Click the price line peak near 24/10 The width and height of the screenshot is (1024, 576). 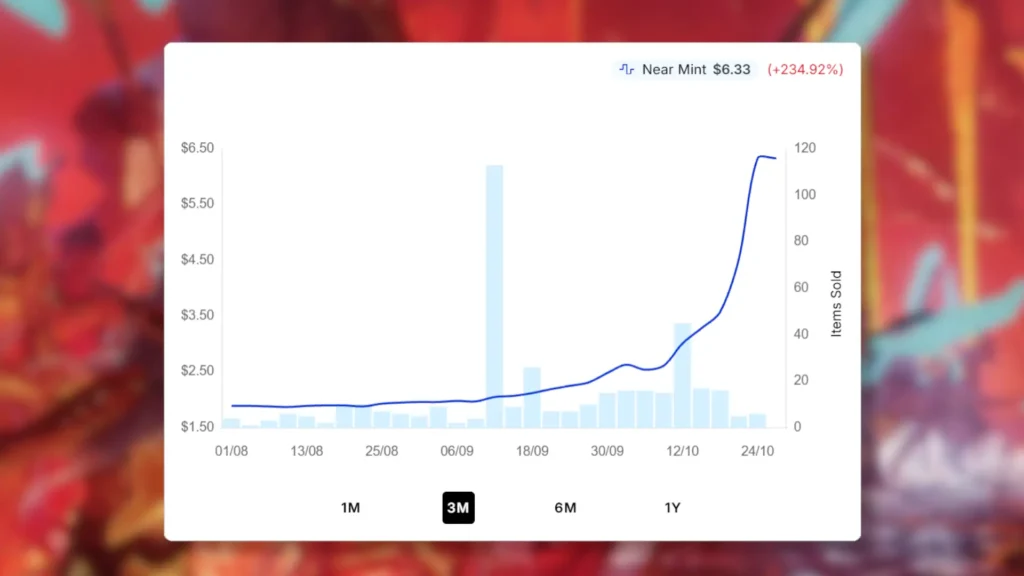pos(761,156)
